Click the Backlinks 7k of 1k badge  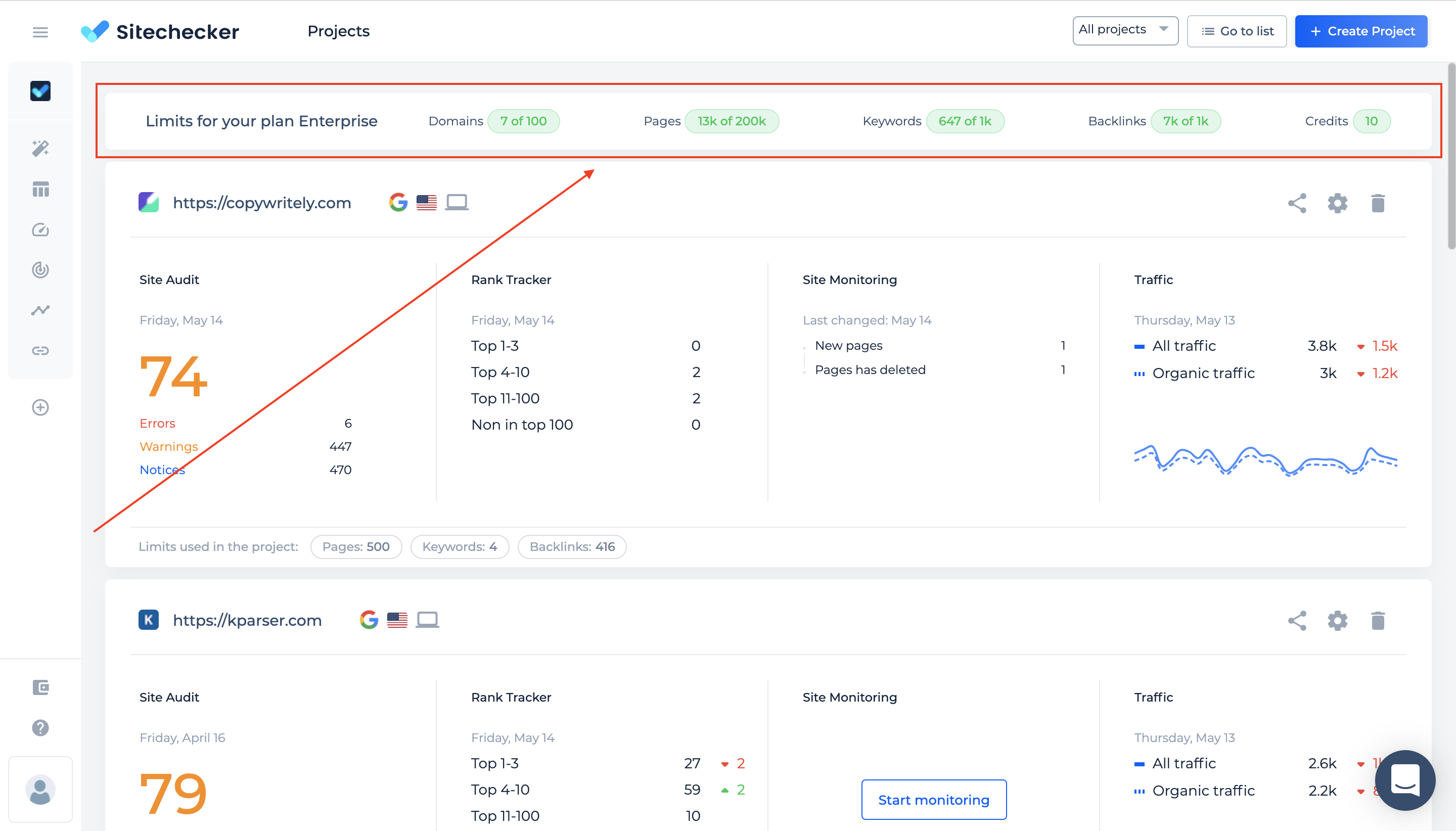click(1186, 121)
